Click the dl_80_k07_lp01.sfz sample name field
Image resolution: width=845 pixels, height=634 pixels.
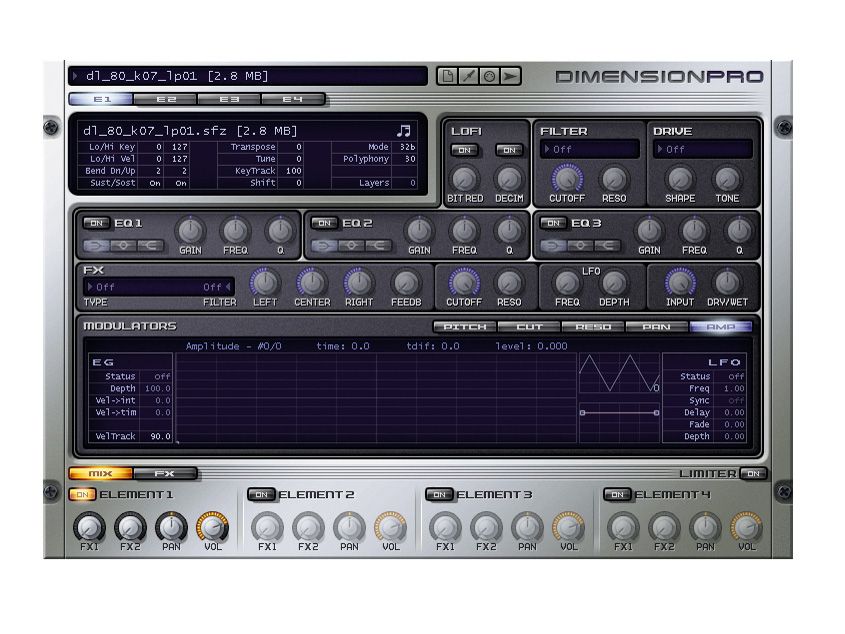click(190, 130)
